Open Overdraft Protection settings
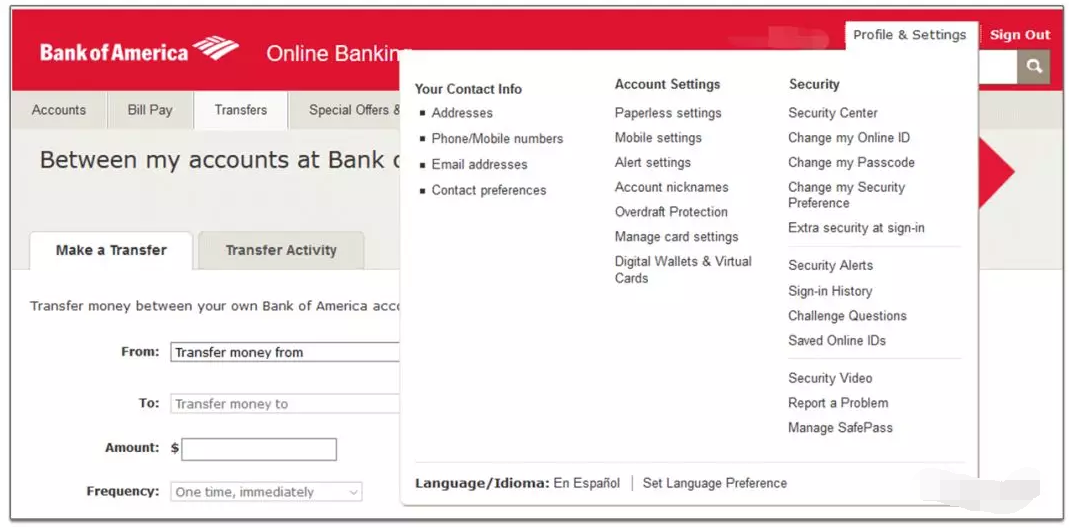 point(671,212)
